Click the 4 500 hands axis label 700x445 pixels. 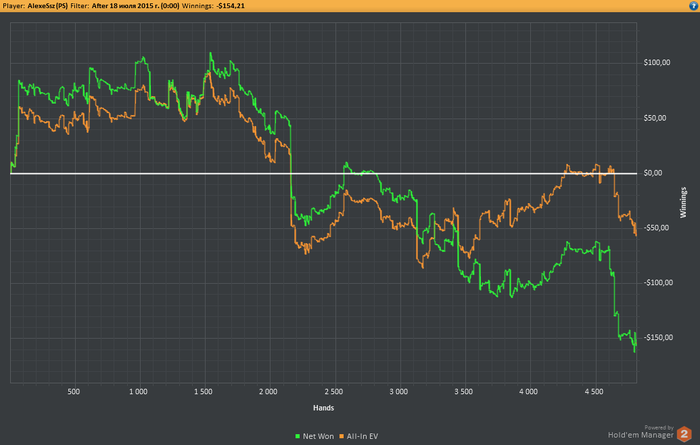(594, 391)
